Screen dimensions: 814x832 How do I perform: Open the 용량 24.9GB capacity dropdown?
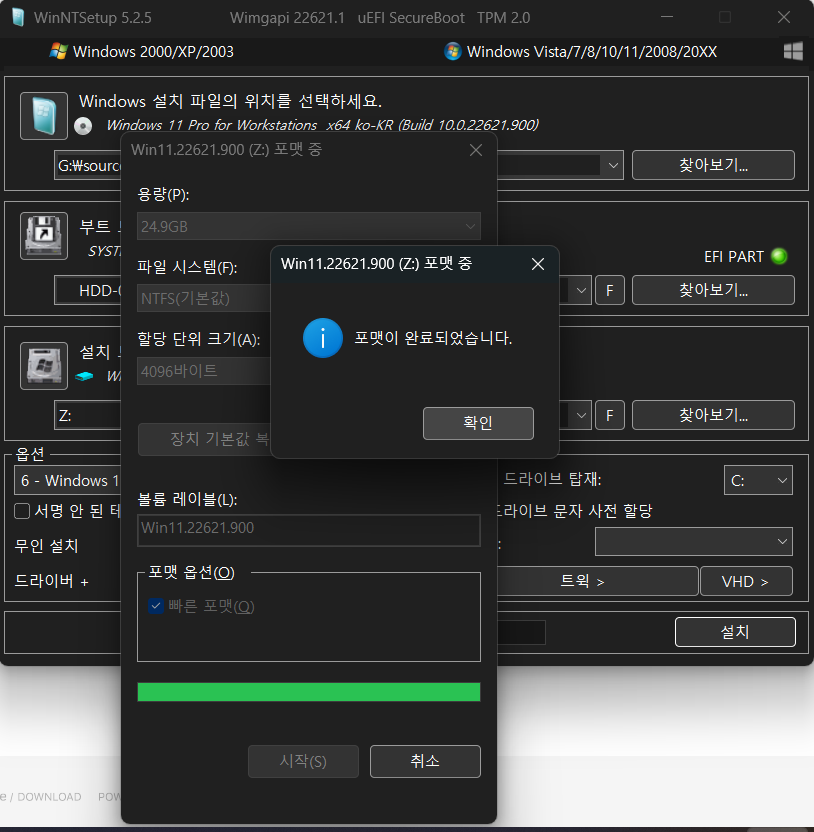click(x=309, y=227)
